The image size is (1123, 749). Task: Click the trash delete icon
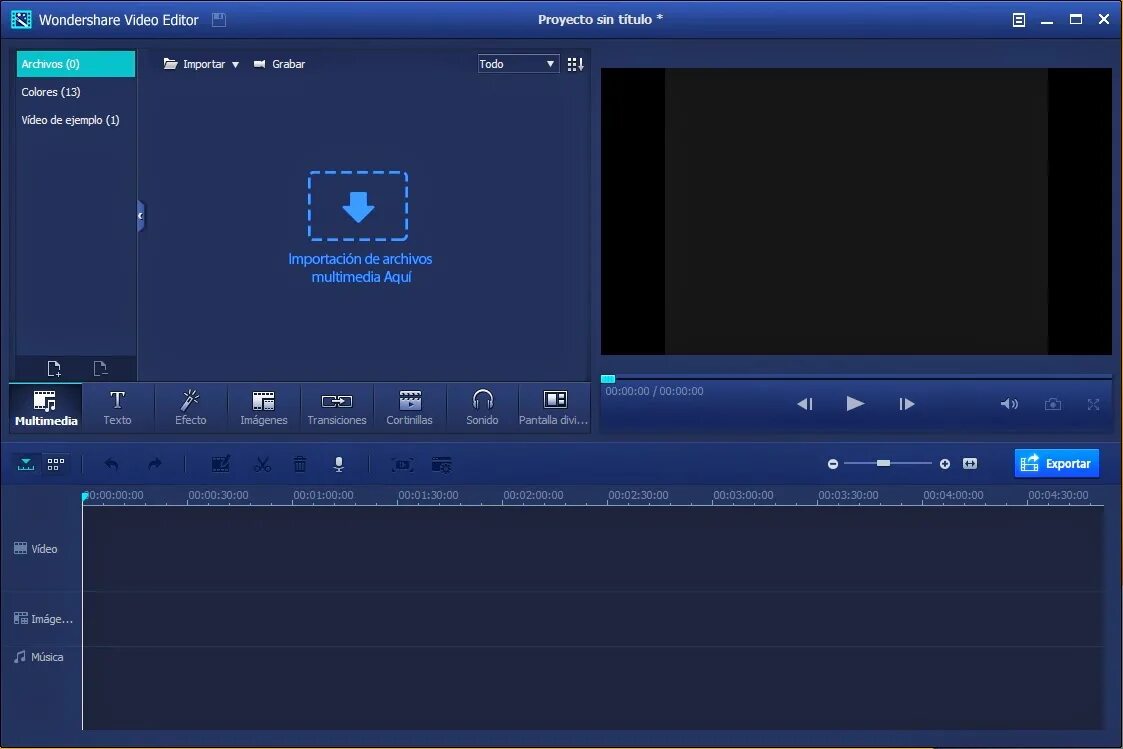(300, 464)
